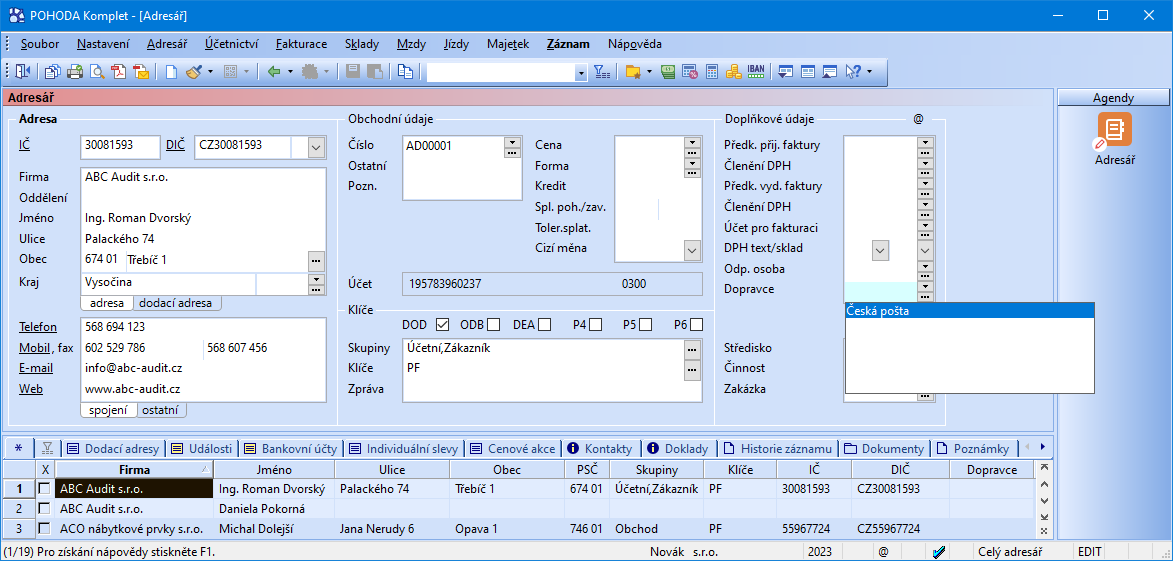Click the Agendy panel header button
The width and height of the screenshot is (1173, 561).
pyautogui.click(x=1113, y=97)
